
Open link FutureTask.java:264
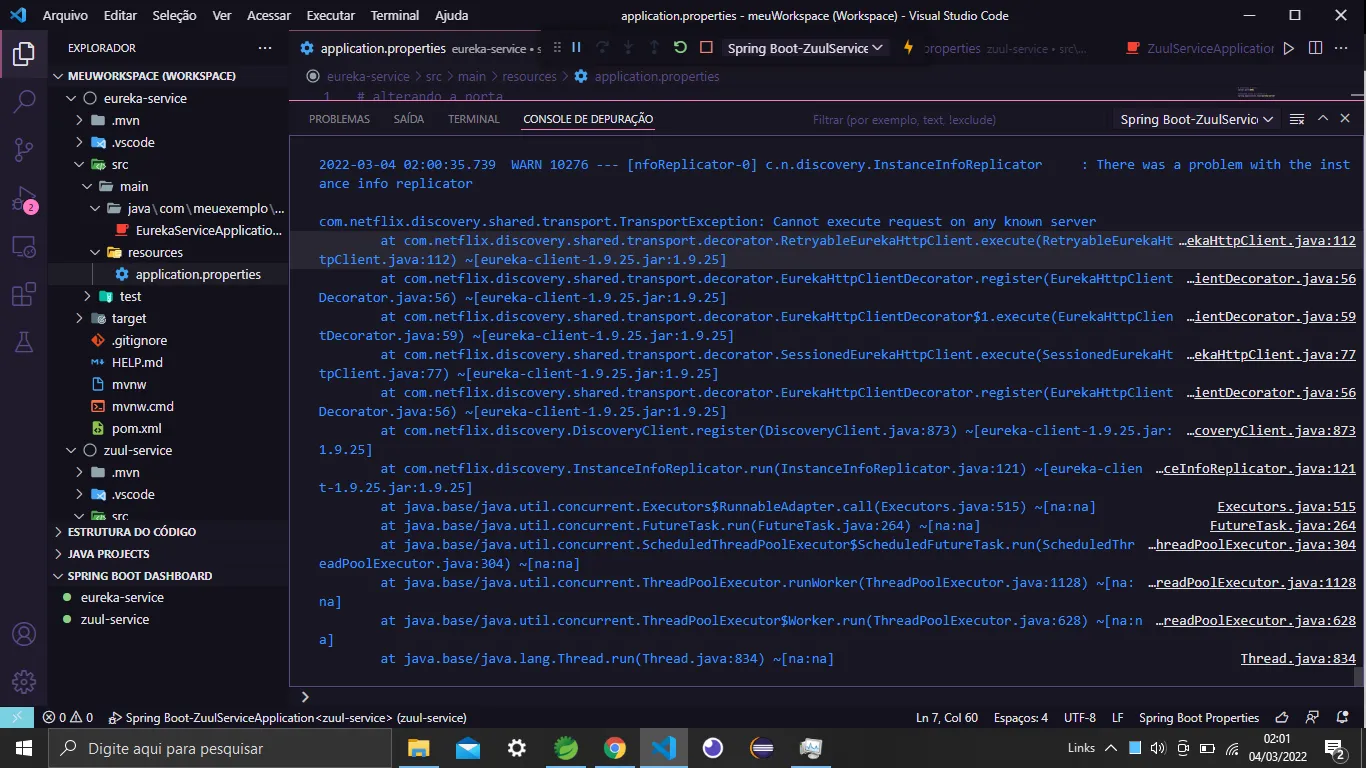pyautogui.click(x=1283, y=526)
